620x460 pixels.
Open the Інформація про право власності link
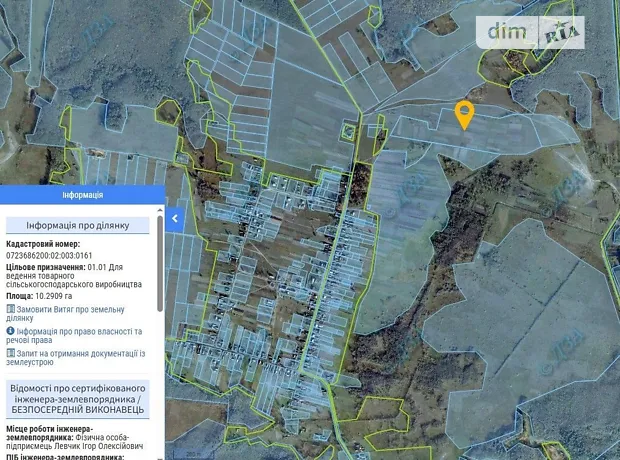click(x=80, y=335)
